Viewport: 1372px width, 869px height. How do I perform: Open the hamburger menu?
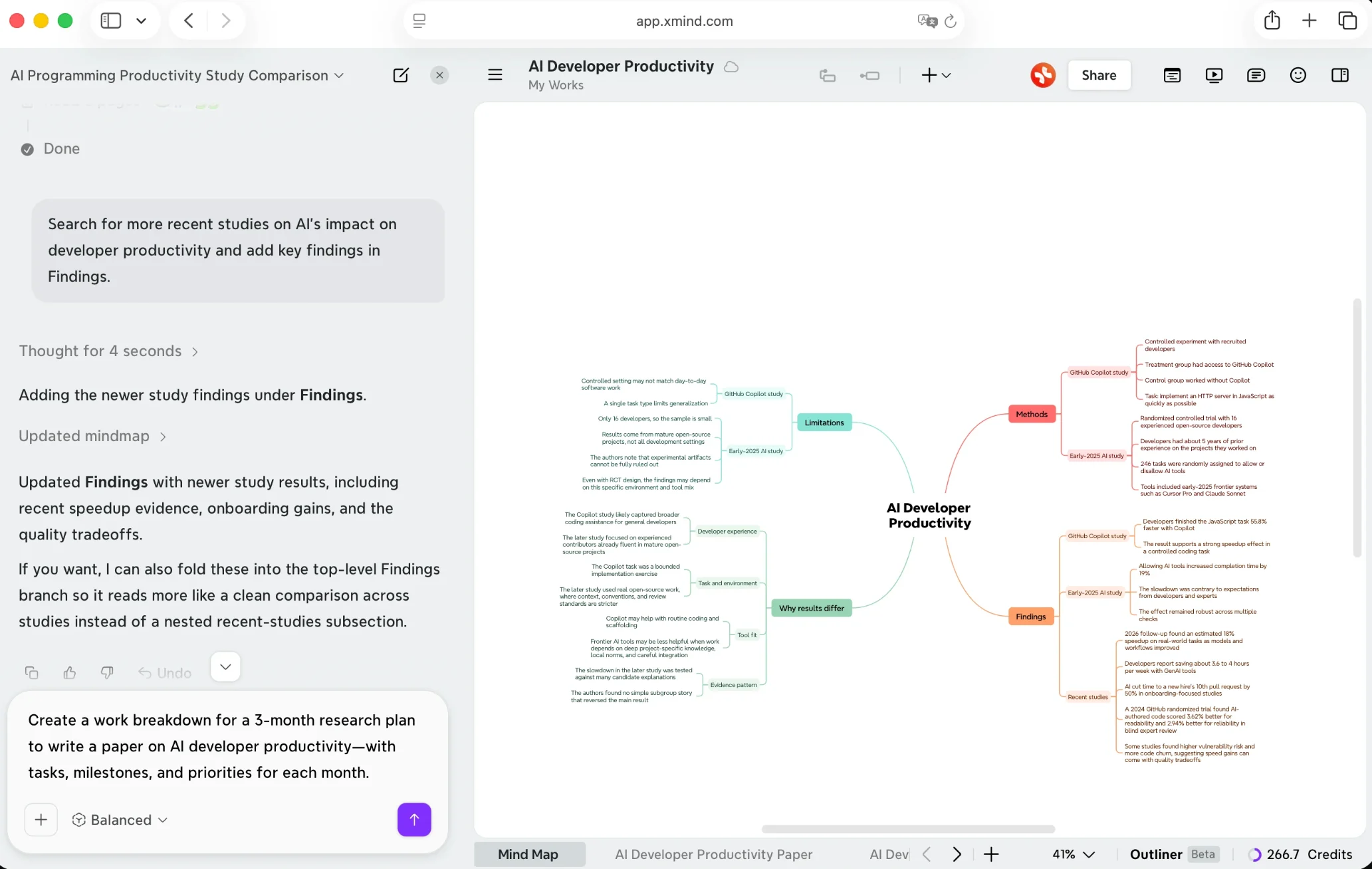(x=495, y=75)
